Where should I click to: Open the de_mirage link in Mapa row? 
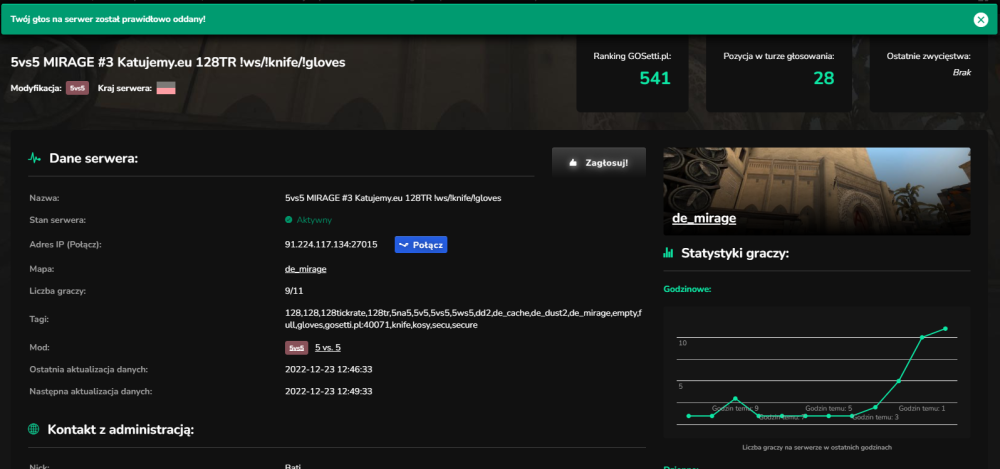click(305, 269)
